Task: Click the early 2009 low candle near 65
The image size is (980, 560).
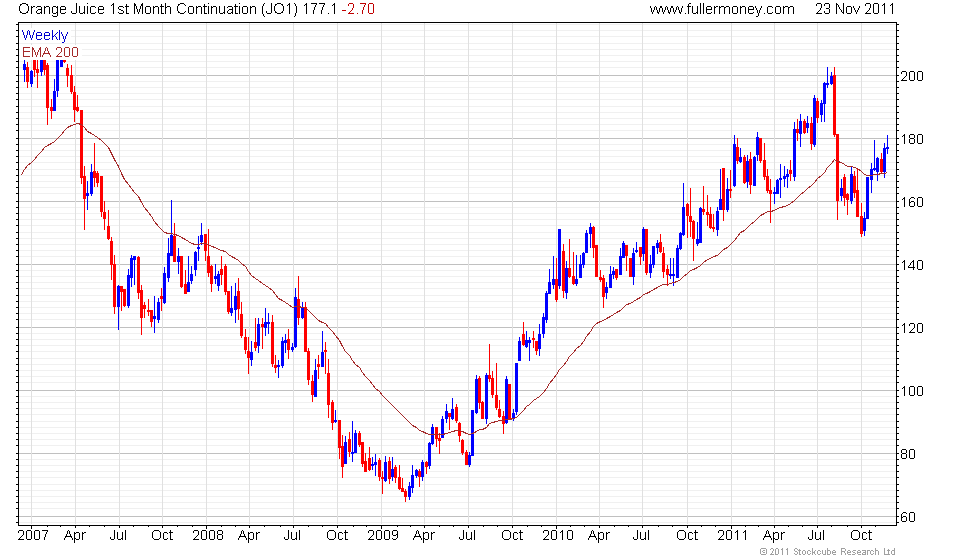Action: click(406, 496)
